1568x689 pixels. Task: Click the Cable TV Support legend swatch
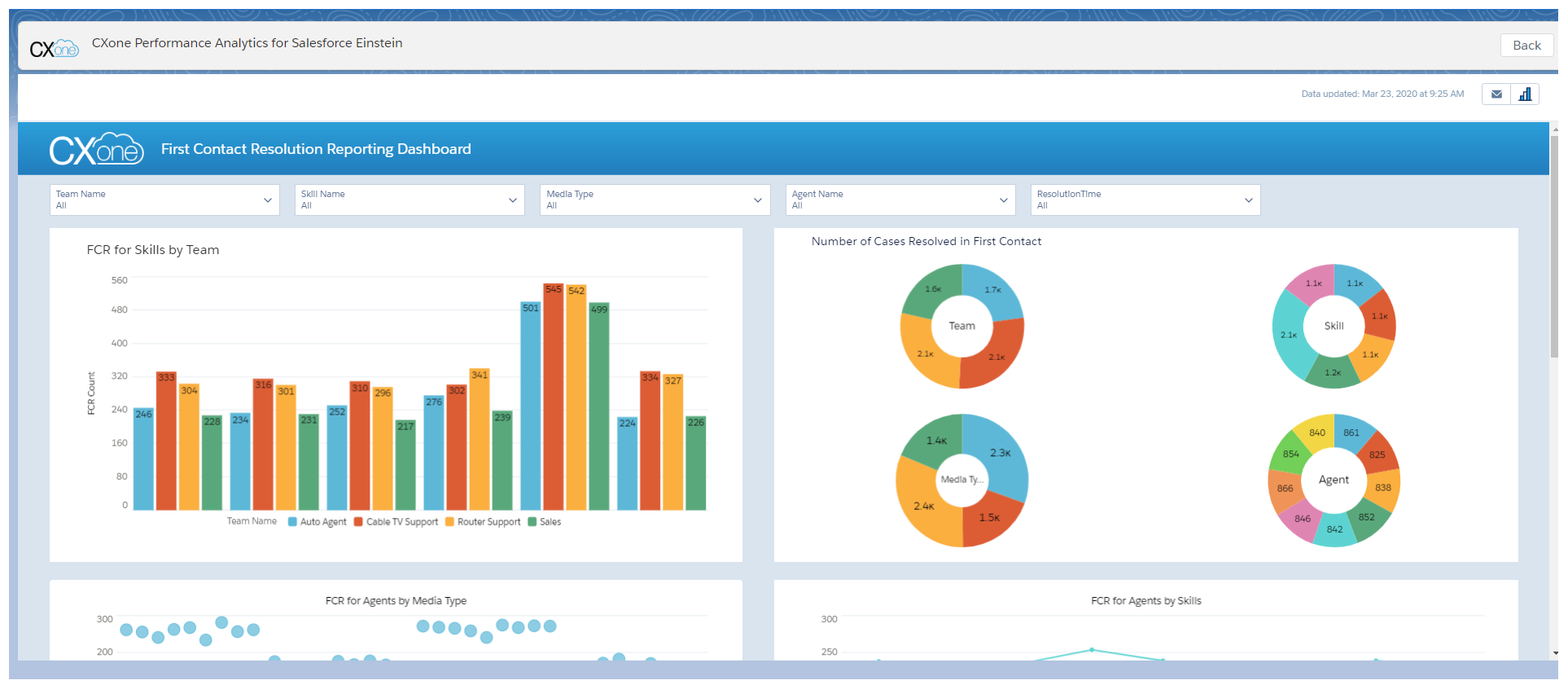tap(358, 522)
